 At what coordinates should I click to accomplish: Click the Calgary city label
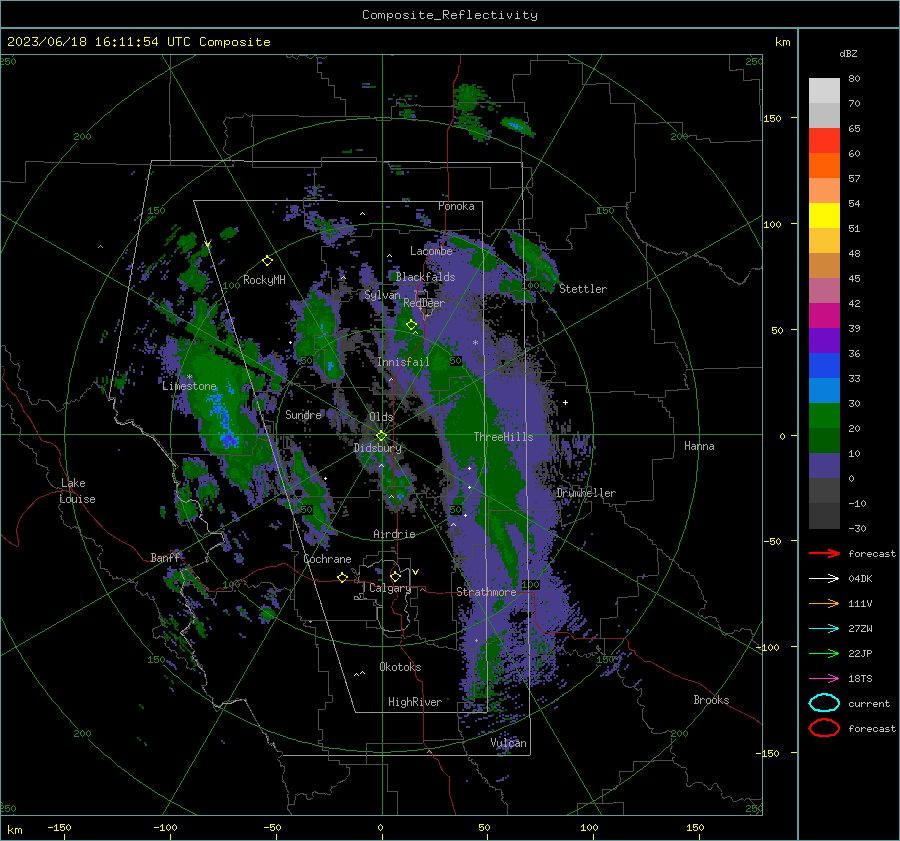[x=390, y=588]
